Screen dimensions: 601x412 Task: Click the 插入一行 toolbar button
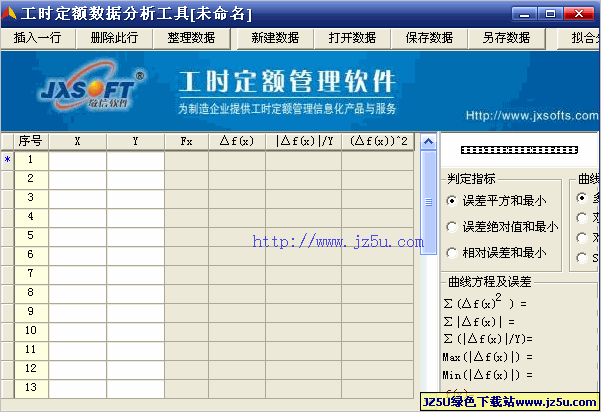38,38
